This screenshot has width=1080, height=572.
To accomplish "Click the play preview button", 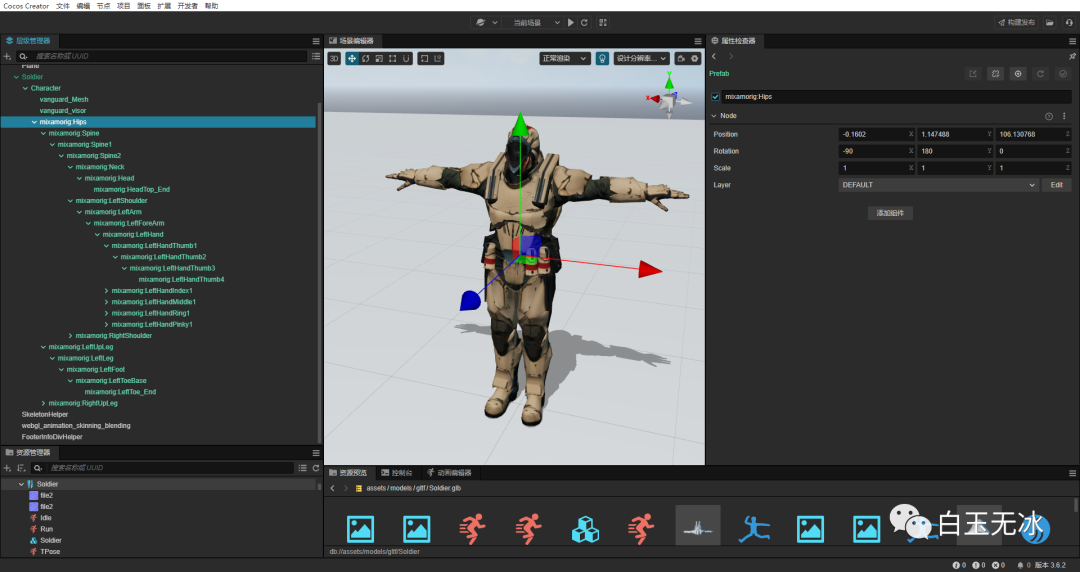I will click(571, 22).
